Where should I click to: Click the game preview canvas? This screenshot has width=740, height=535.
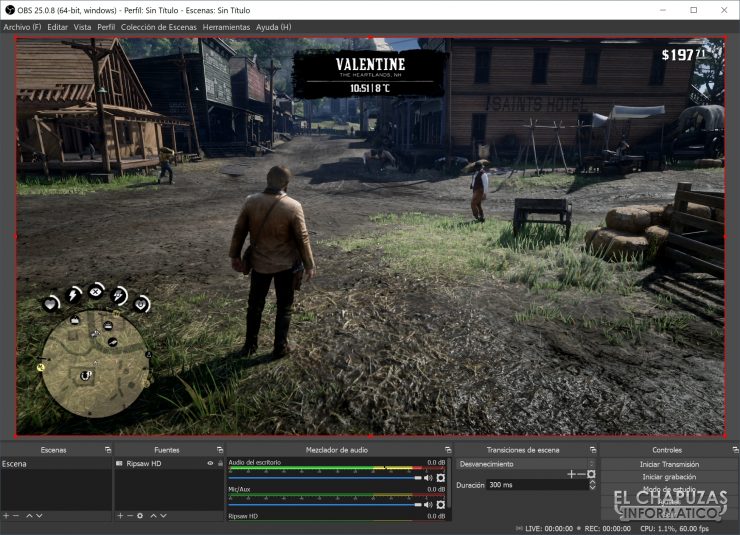point(370,236)
